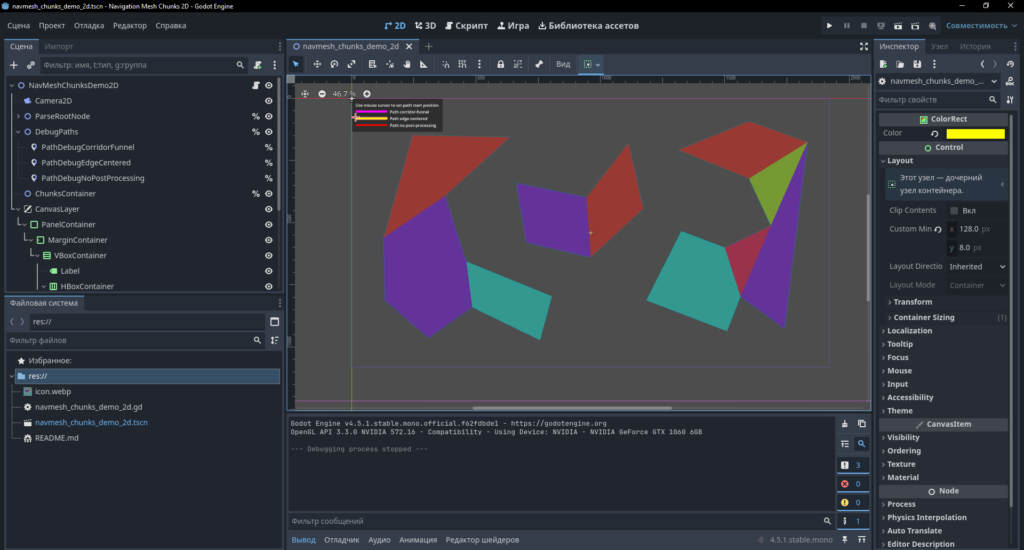The height and width of the screenshot is (550, 1024).
Task: Open the Отладчик bottom panel
Action: 342,540
